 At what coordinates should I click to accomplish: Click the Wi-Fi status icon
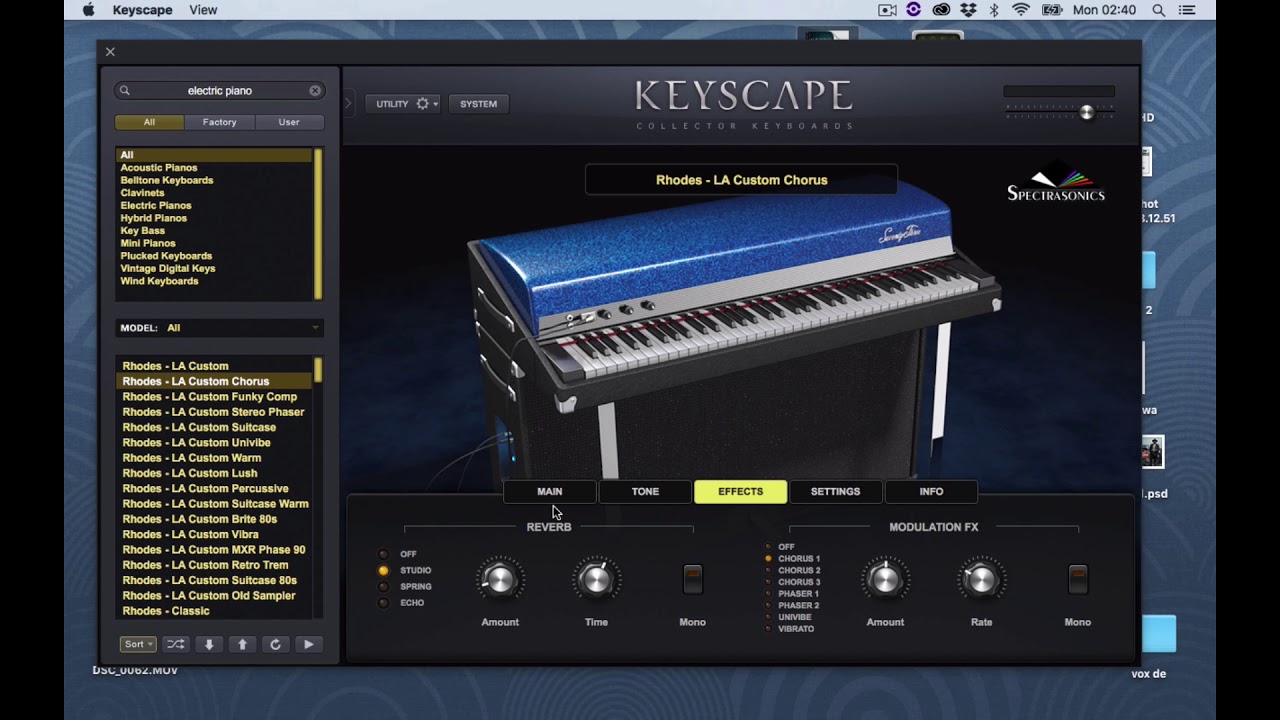pyautogui.click(x=1021, y=10)
